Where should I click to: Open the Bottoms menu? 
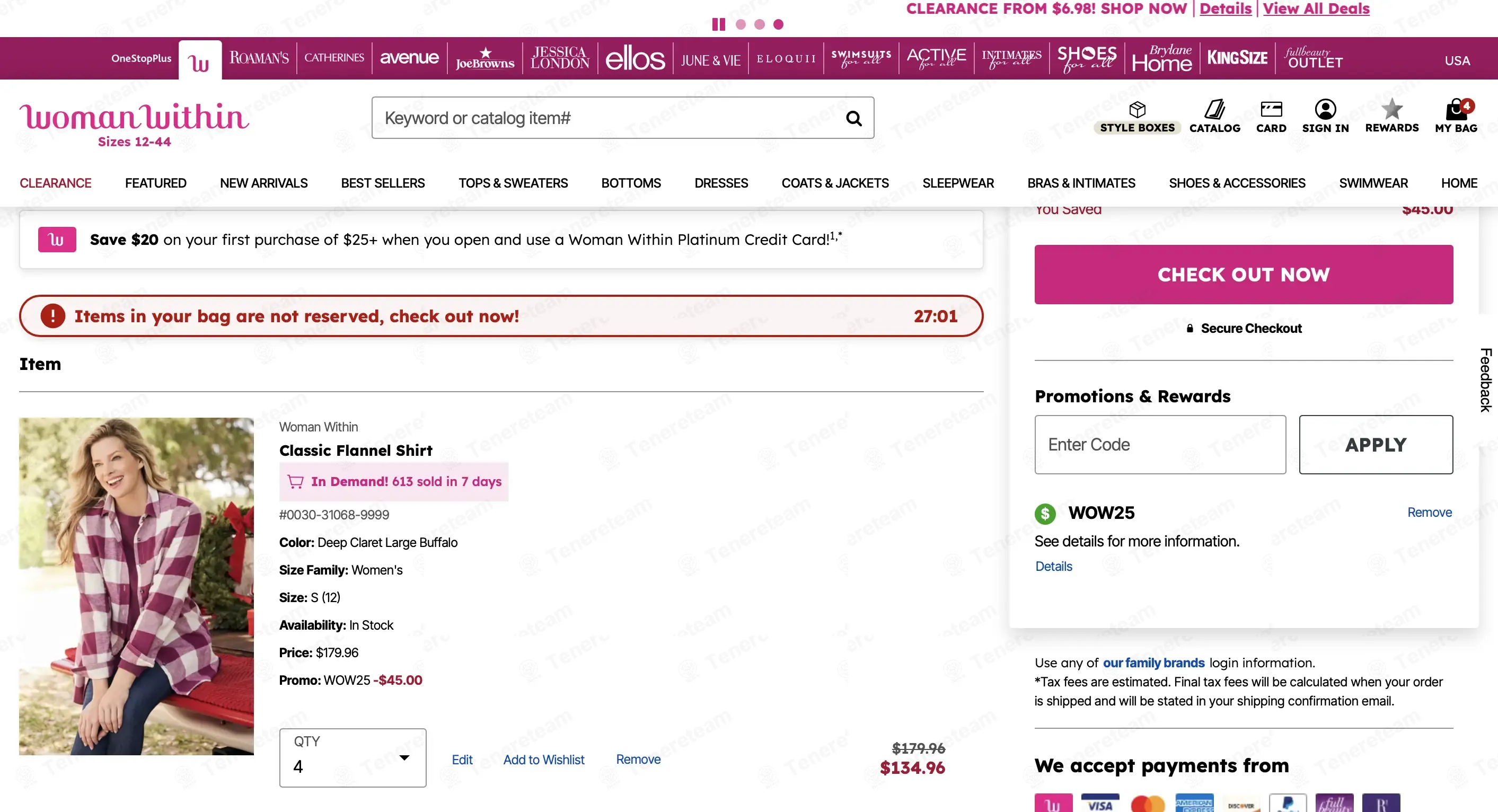[631, 183]
